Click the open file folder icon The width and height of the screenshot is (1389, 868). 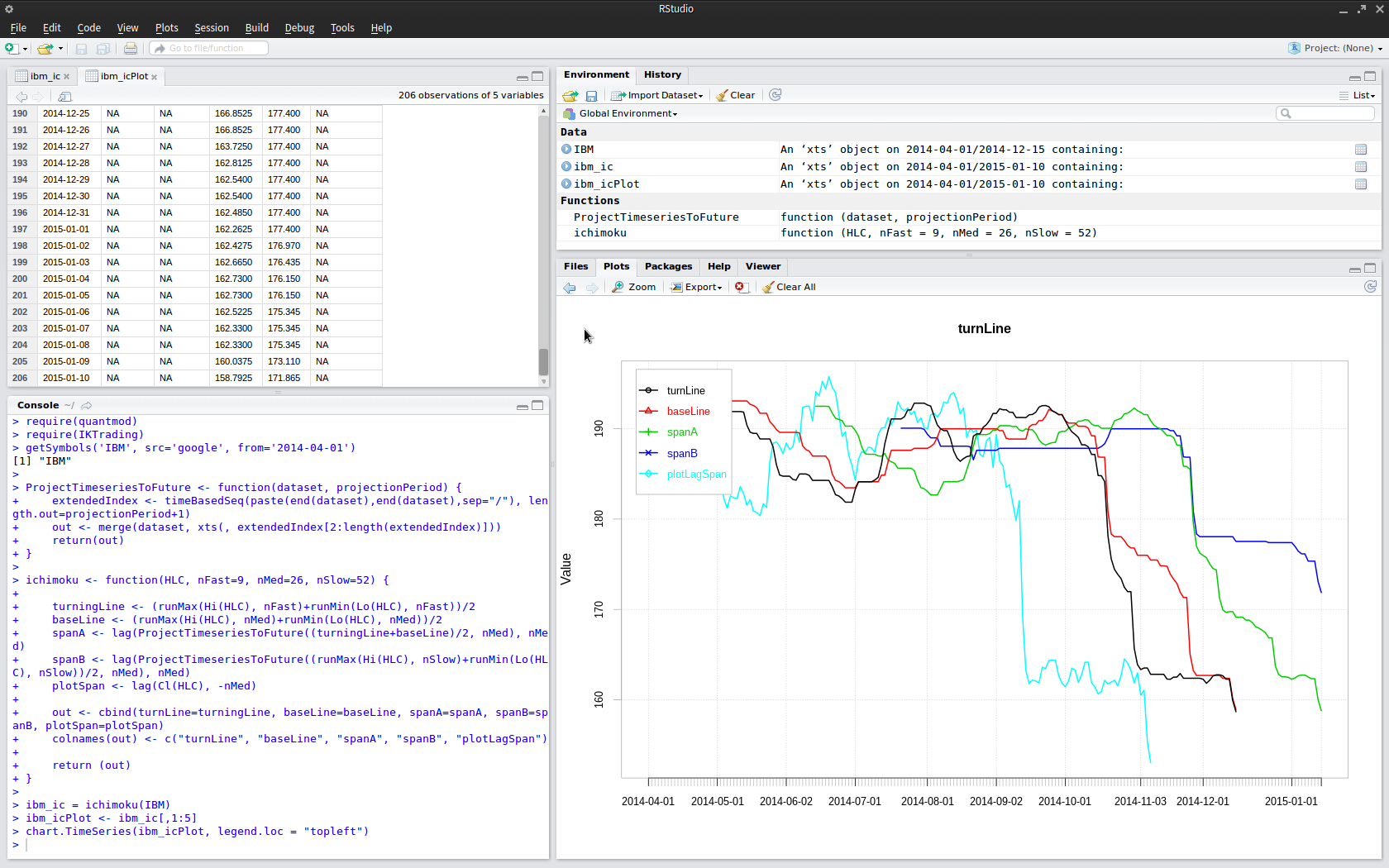[x=45, y=49]
